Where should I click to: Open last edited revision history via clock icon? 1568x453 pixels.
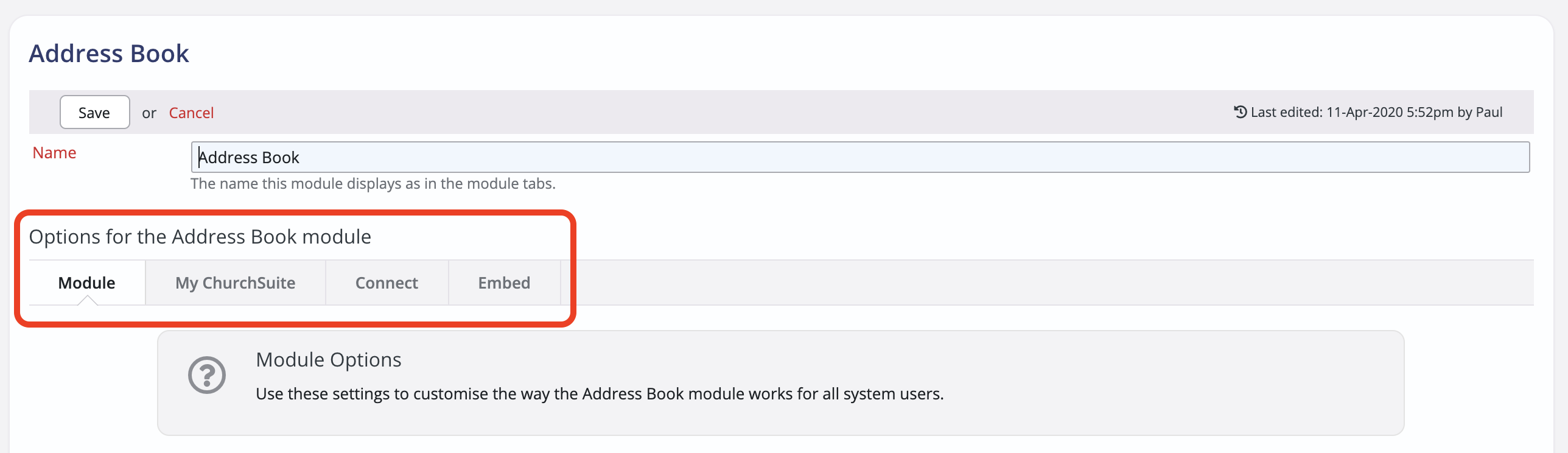1239,111
